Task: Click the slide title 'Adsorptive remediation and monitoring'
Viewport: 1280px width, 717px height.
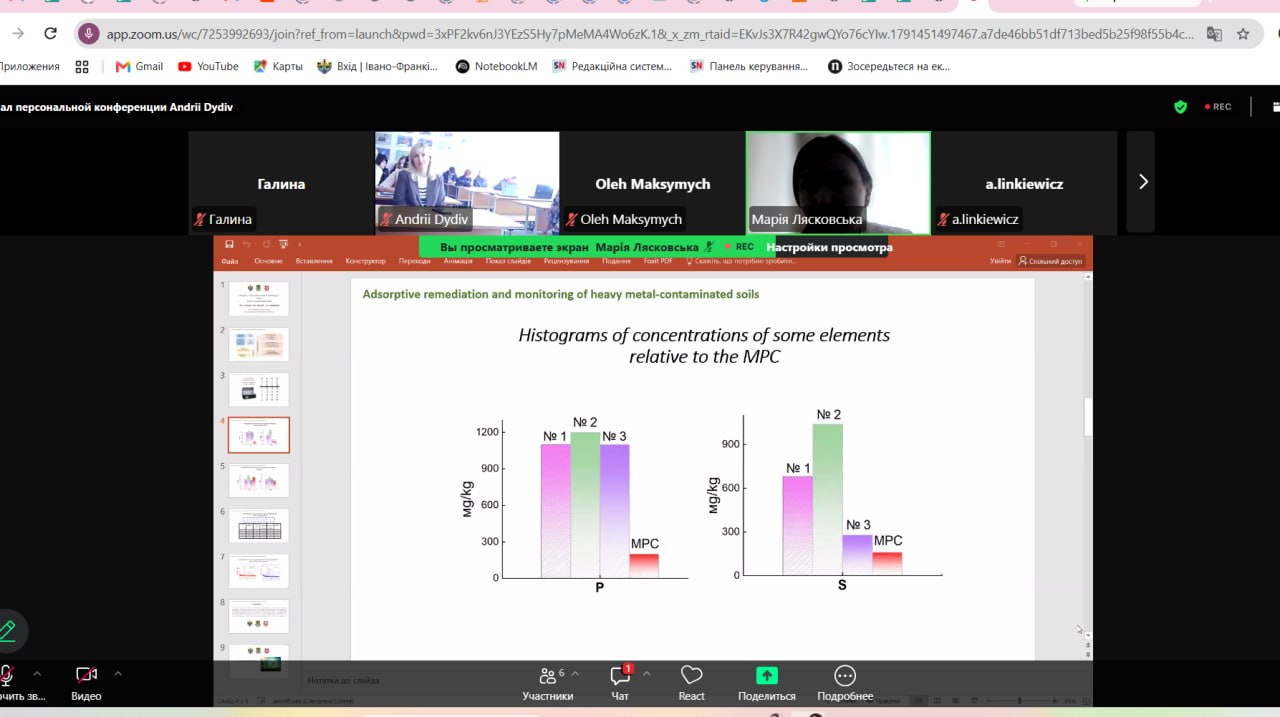Action: (x=561, y=294)
